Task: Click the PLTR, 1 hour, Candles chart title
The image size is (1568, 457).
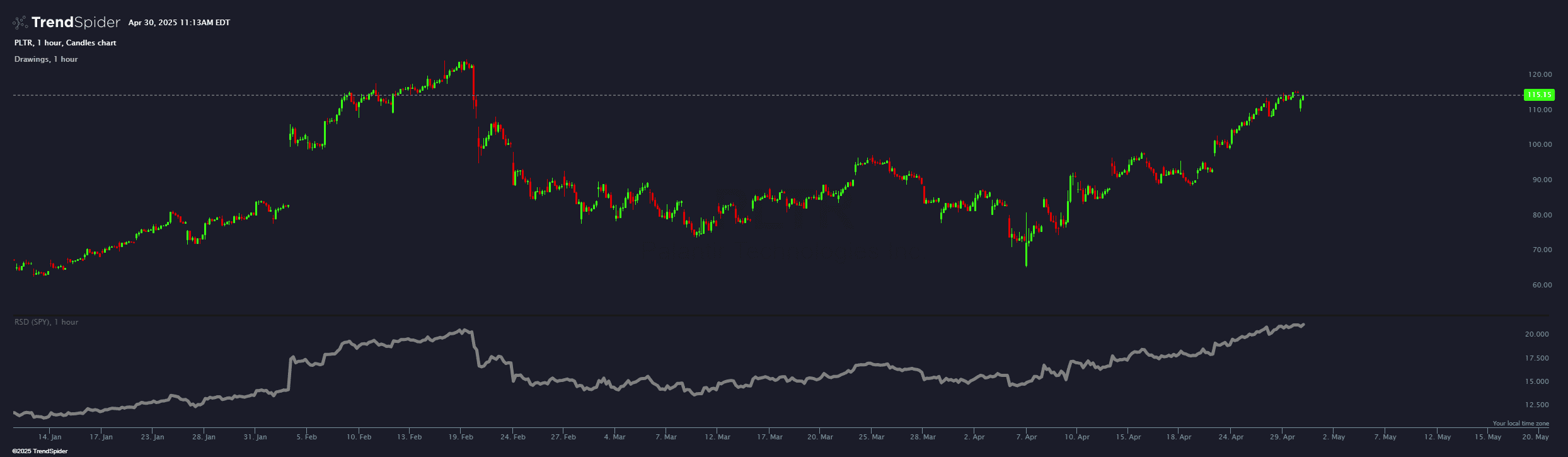Action: 65,43
